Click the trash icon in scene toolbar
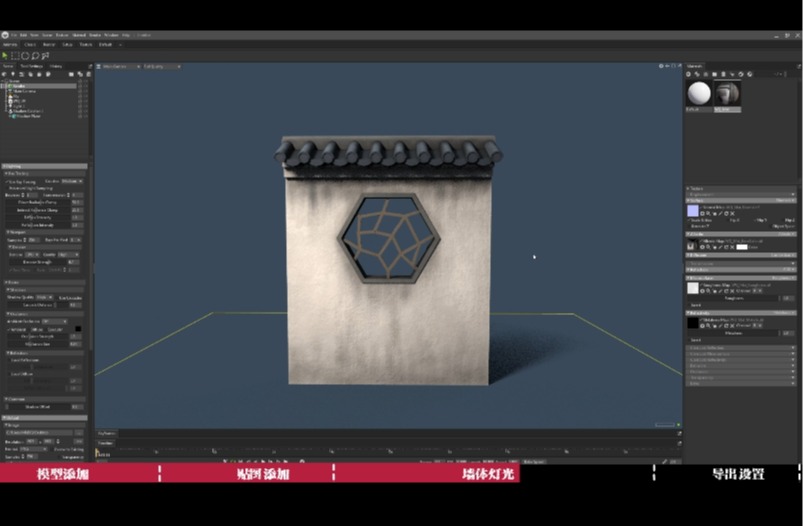 (x=89, y=74)
